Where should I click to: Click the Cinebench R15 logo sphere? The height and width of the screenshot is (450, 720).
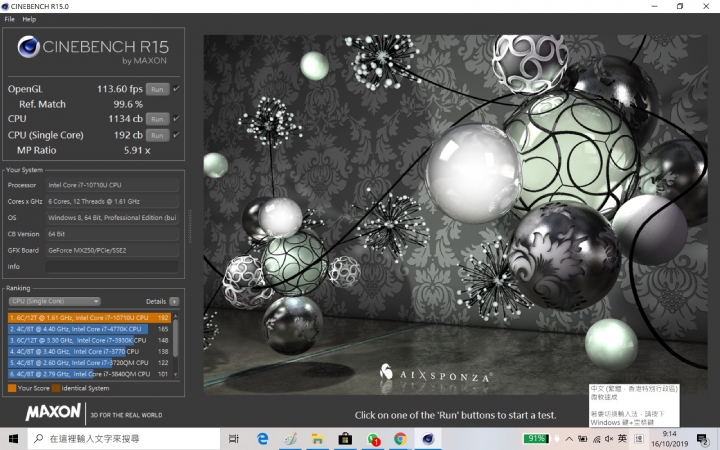click(x=28, y=47)
